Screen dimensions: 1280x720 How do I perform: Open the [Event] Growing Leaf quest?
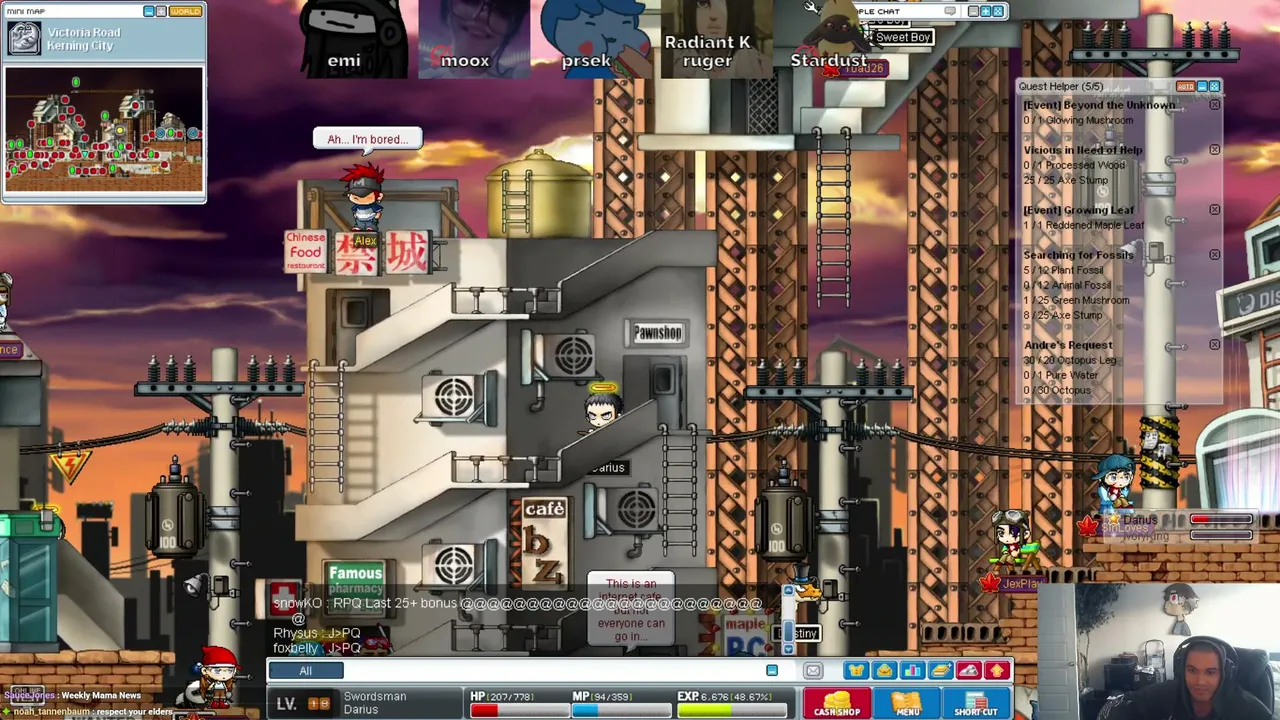[x=1078, y=210]
